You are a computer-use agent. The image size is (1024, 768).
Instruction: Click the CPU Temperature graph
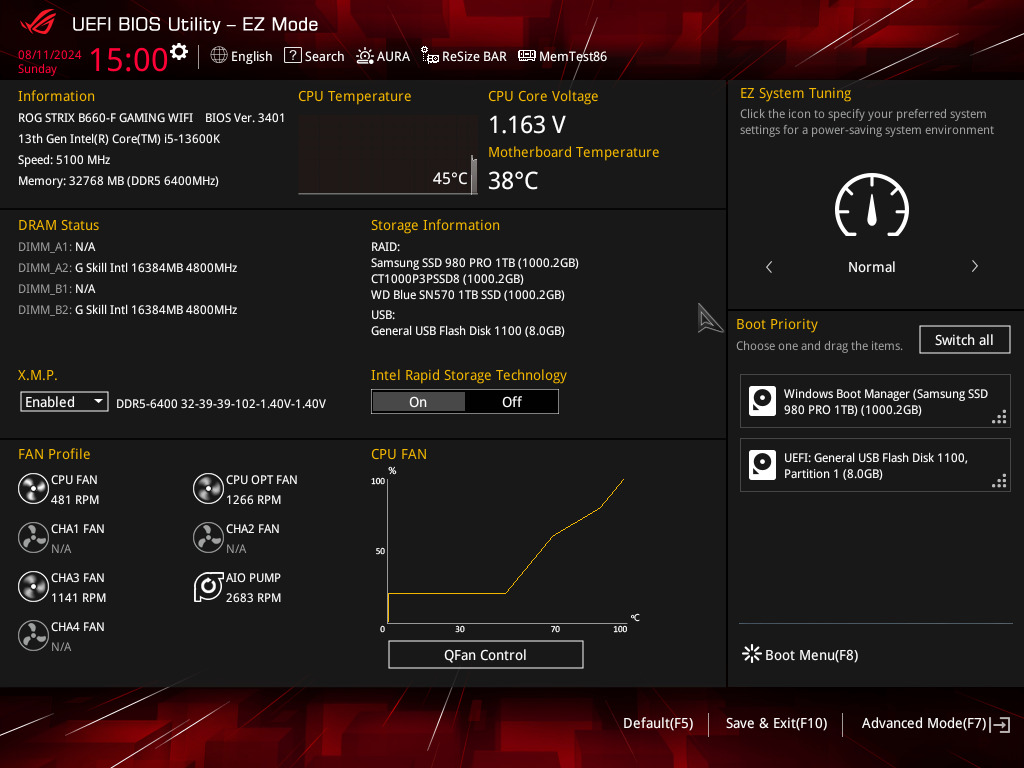tap(388, 155)
